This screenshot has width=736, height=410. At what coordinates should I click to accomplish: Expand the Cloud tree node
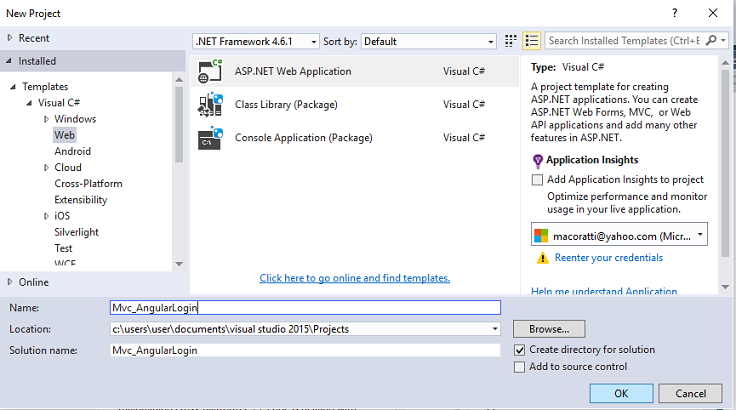tap(46, 167)
